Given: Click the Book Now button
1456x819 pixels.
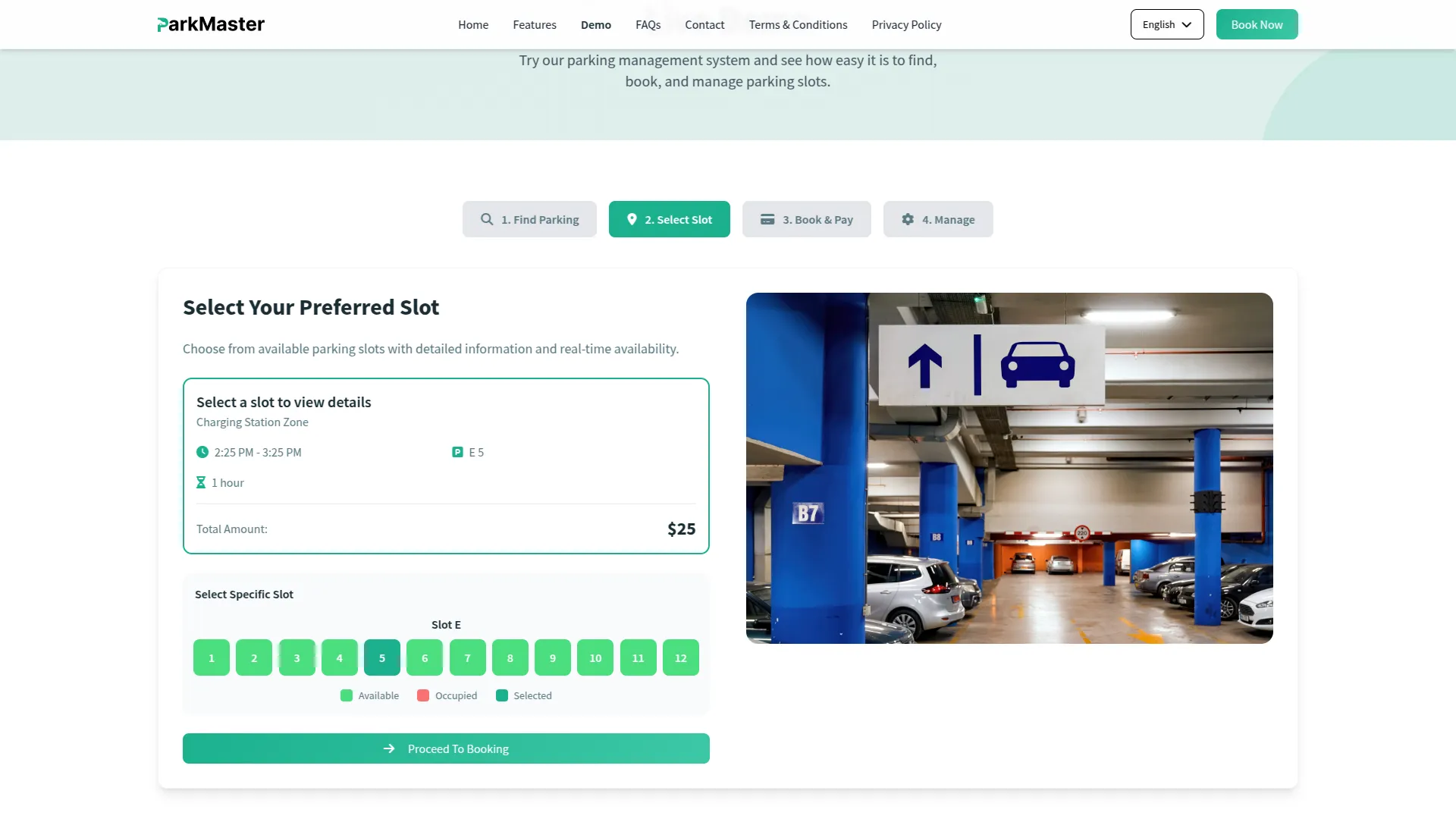Looking at the screenshot, I should click(x=1256, y=24).
